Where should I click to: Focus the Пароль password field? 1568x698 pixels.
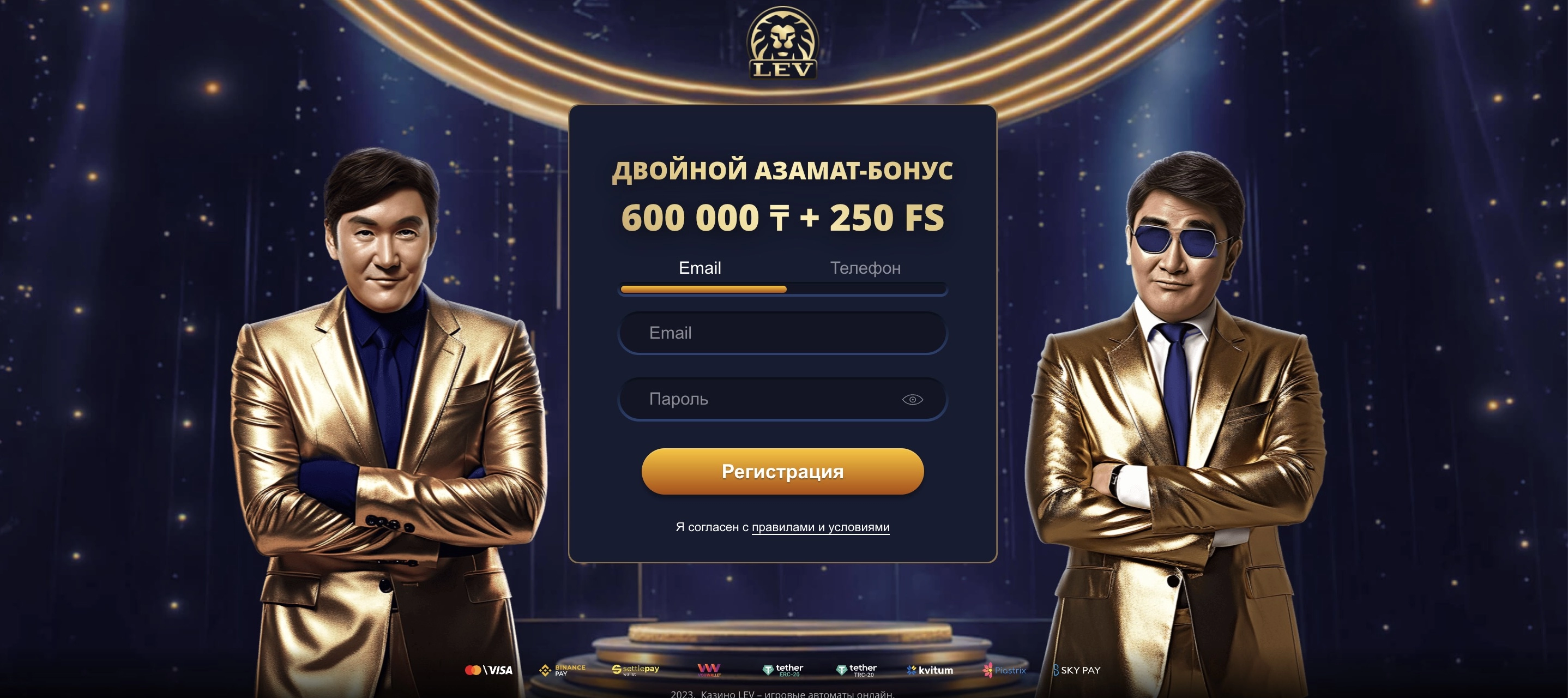(x=782, y=399)
